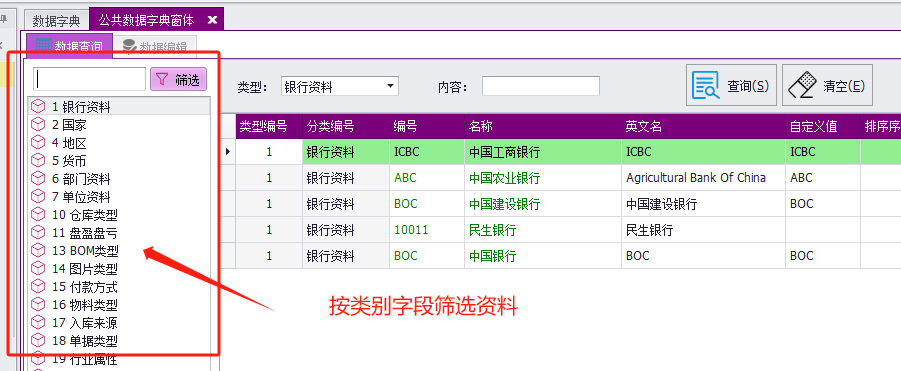901x371 pixels.
Task: Click the 10011 code cell
Action: click(427, 230)
